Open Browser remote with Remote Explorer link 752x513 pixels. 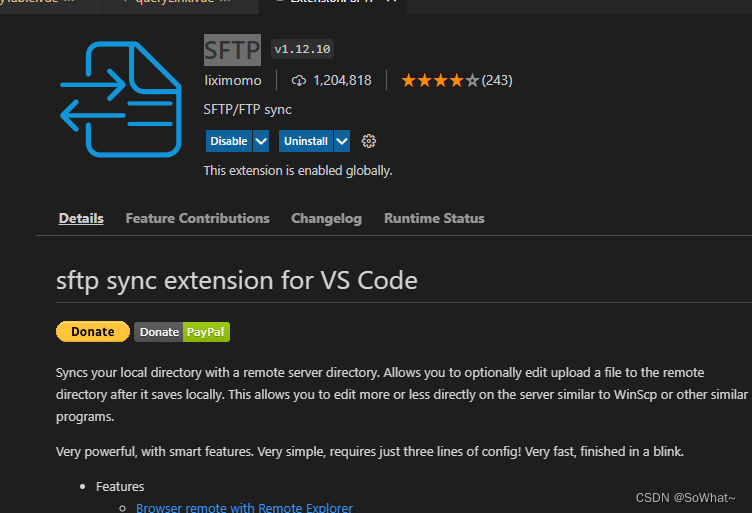244,507
